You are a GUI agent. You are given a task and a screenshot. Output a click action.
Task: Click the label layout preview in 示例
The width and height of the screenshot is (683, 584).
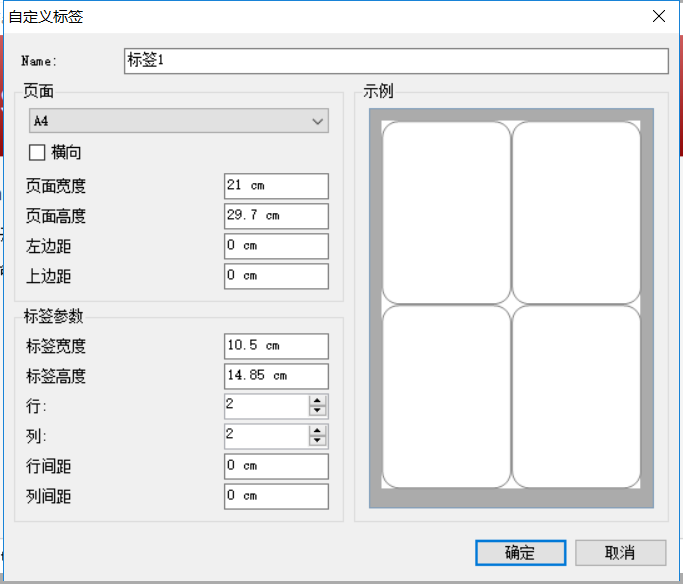[511, 308]
